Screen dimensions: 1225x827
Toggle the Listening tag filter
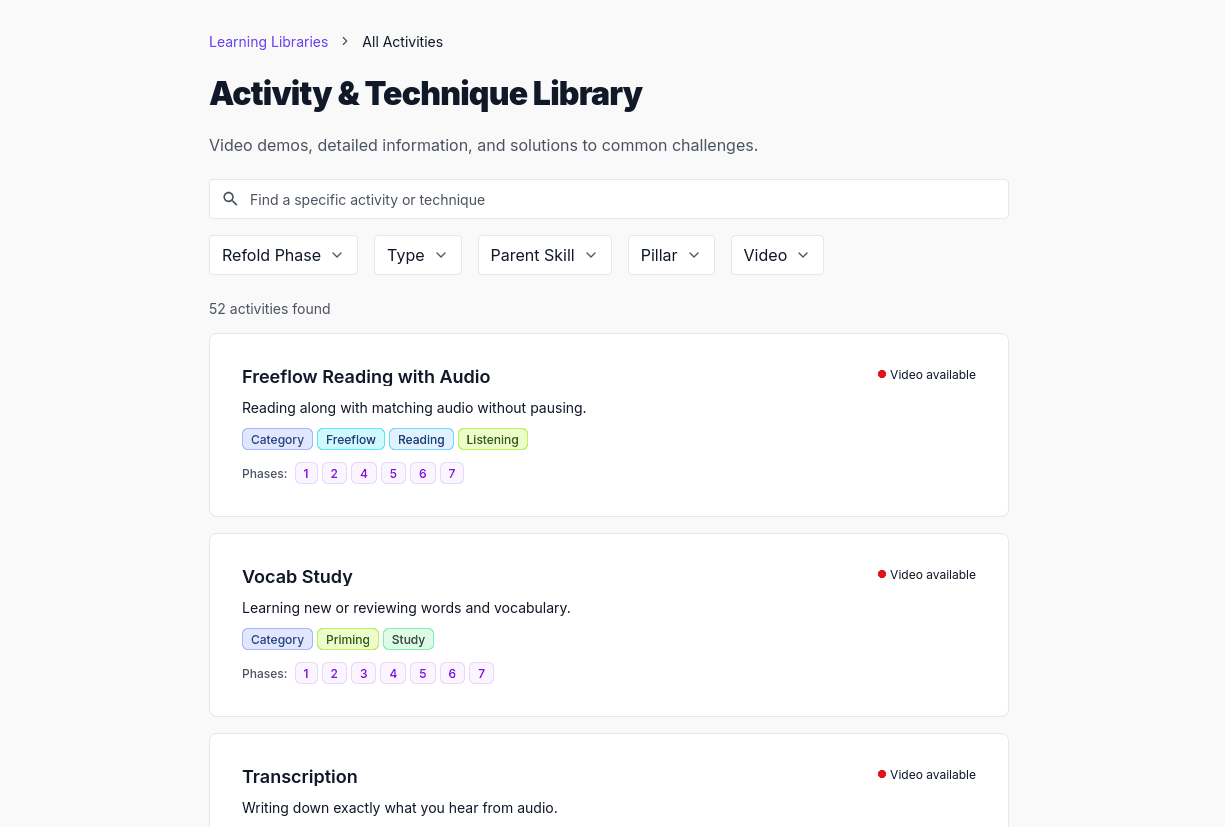tap(492, 439)
